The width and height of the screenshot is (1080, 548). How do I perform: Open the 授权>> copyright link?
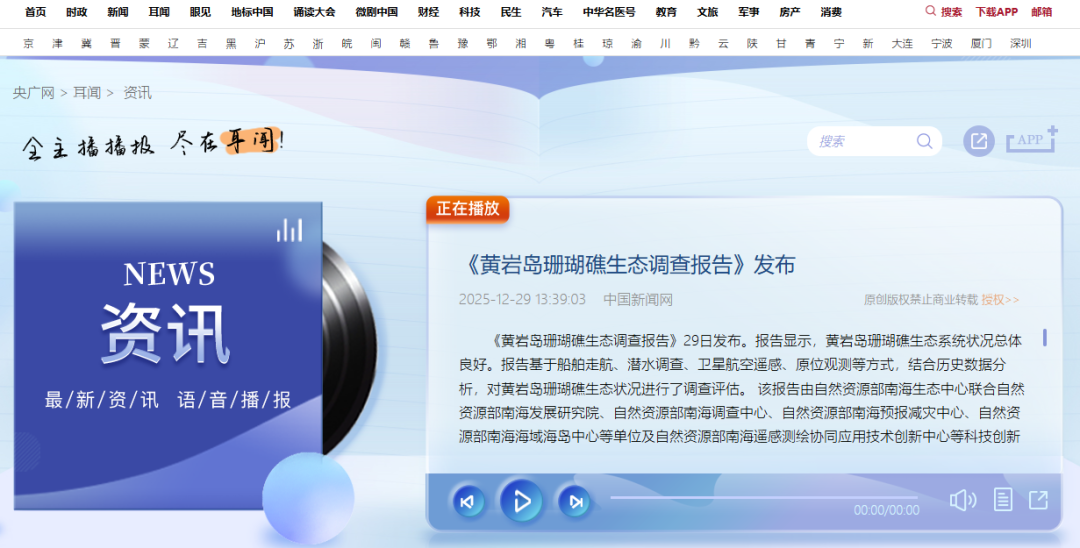point(1000,300)
